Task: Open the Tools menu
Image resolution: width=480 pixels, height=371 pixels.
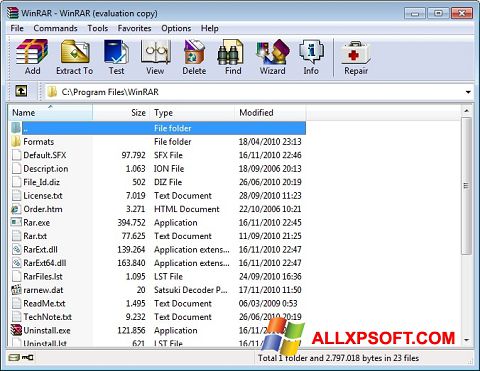Action: coord(98,28)
